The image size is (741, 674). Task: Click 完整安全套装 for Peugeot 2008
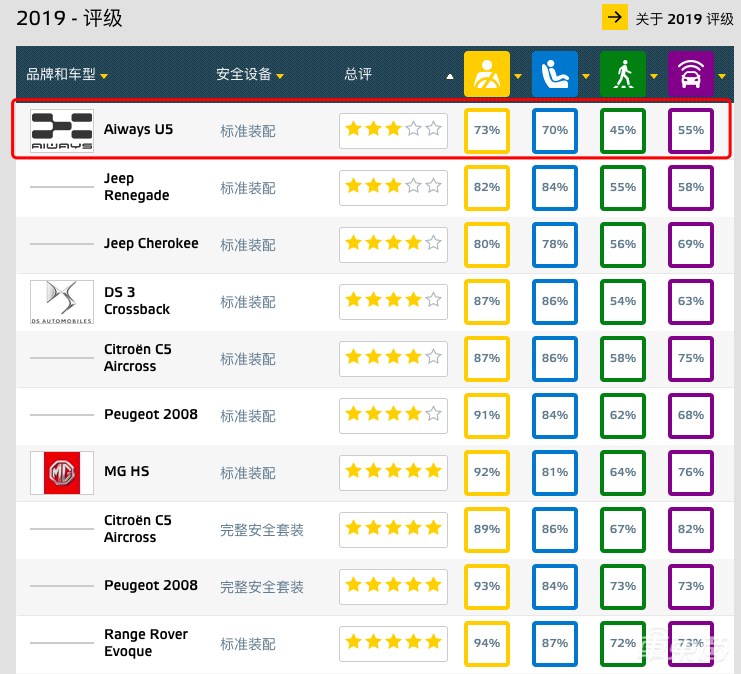click(x=262, y=586)
